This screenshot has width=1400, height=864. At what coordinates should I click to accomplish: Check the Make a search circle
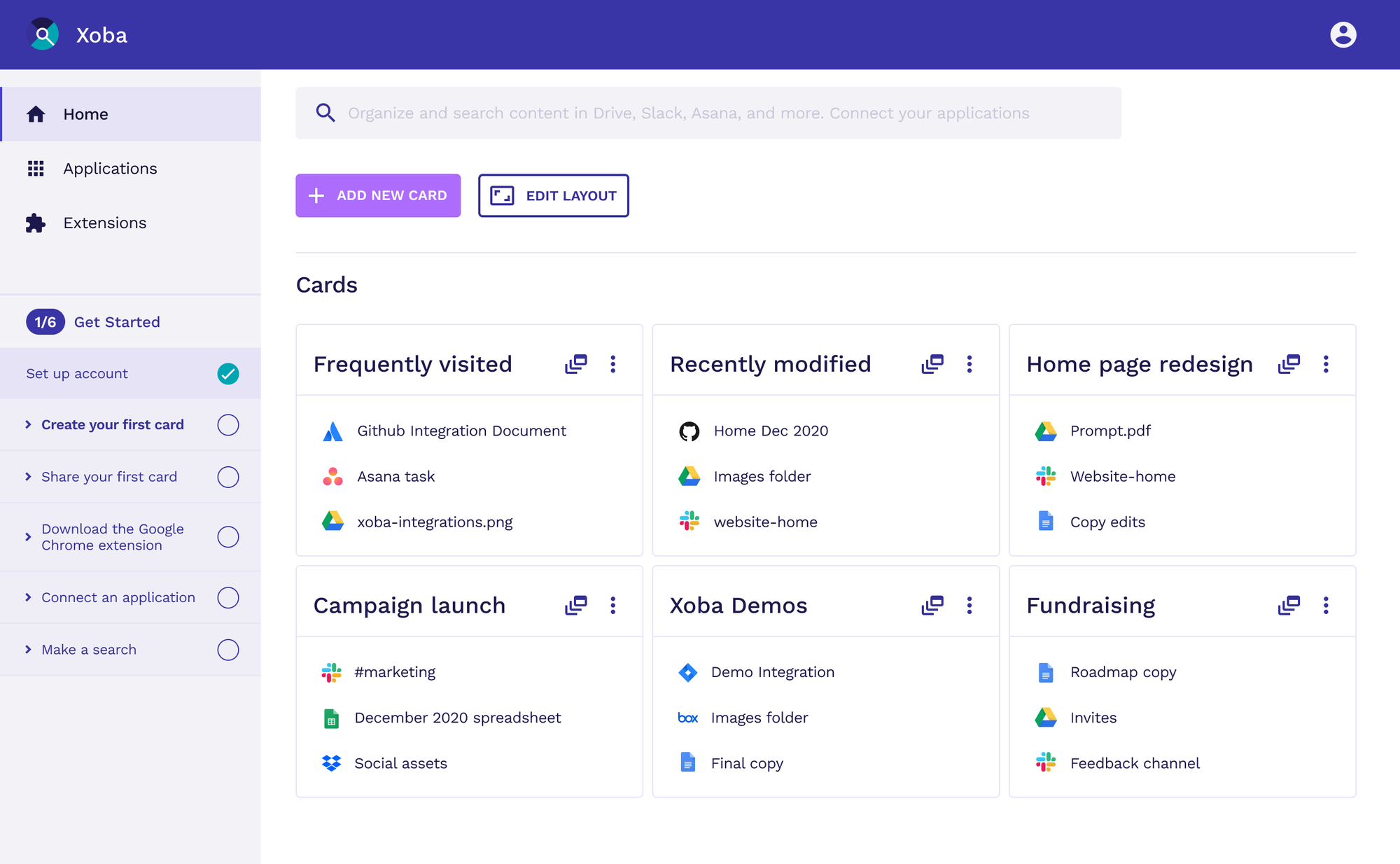pos(227,650)
